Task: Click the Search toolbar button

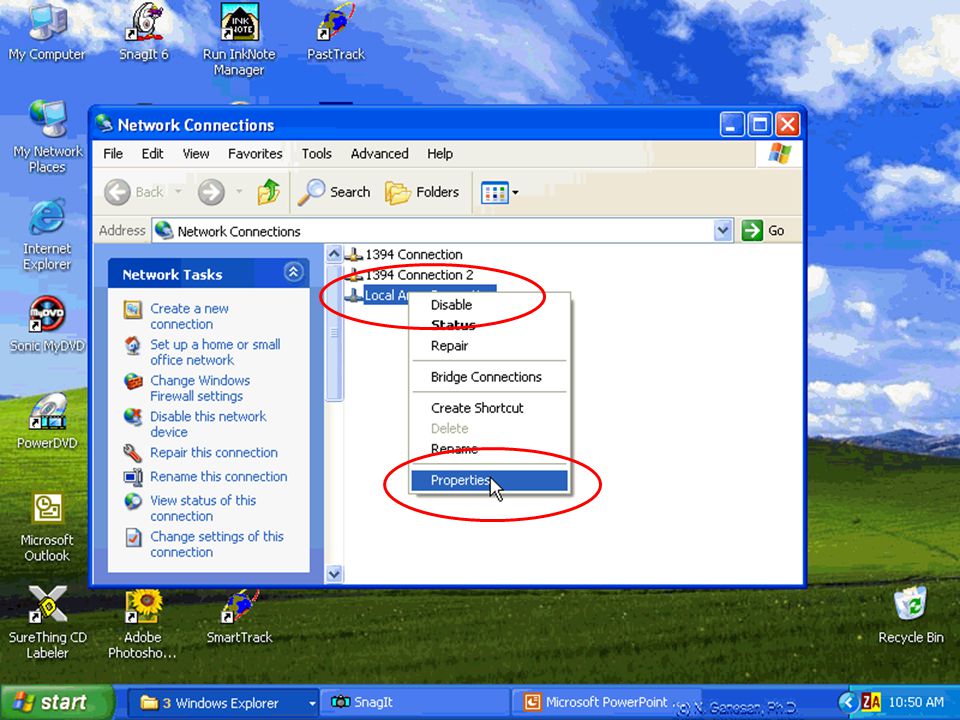Action: tap(334, 192)
